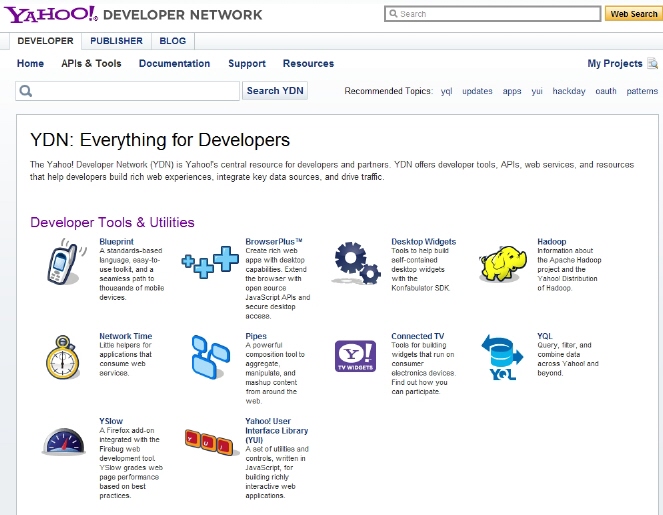The height and width of the screenshot is (515, 663).
Task: Open the YSlow speedometer icon
Action: [64, 442]
